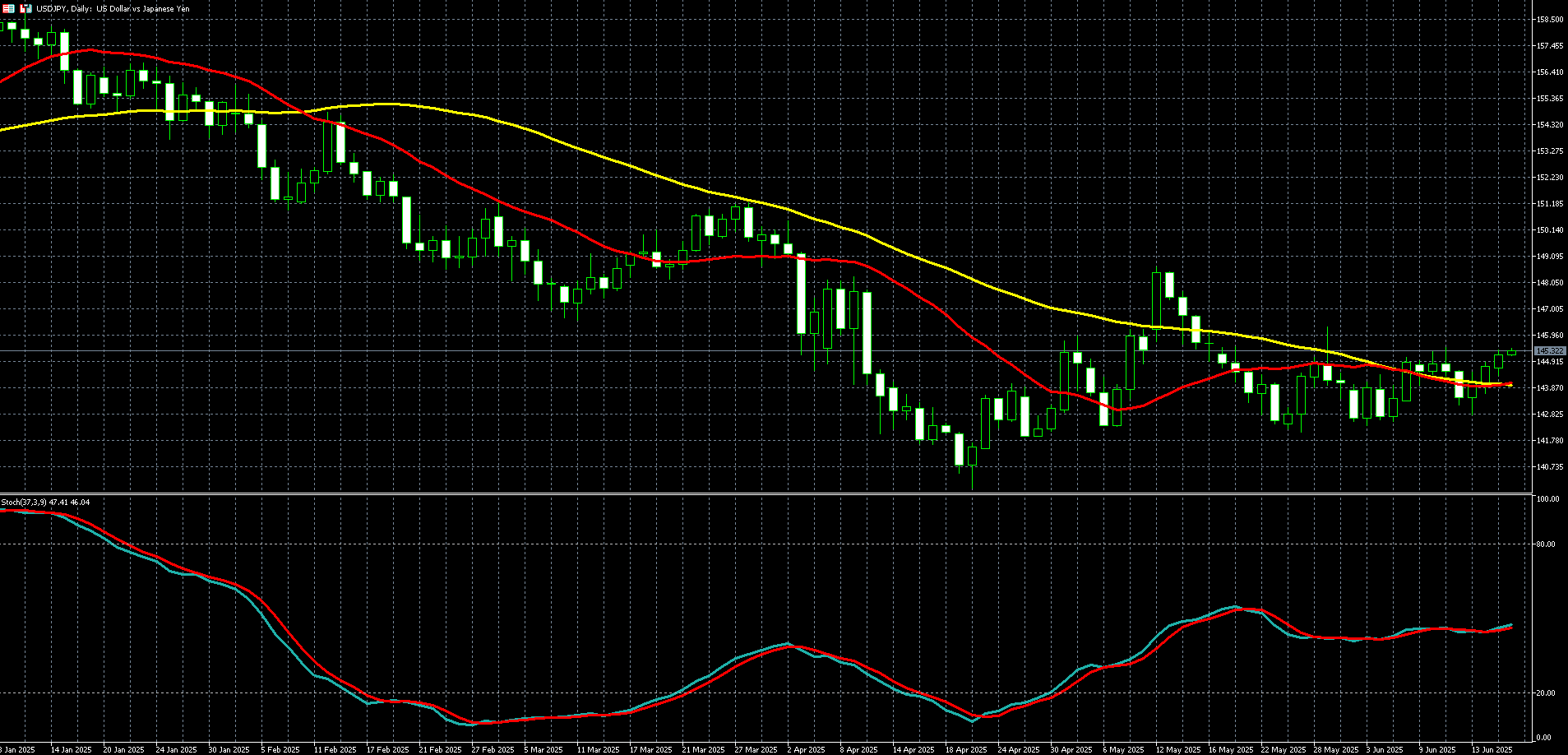The width and height of the screenshot is (1568, 755).
Task: Click the '17 Feb 2025' time axis label
Action: (x=387, y=750)
